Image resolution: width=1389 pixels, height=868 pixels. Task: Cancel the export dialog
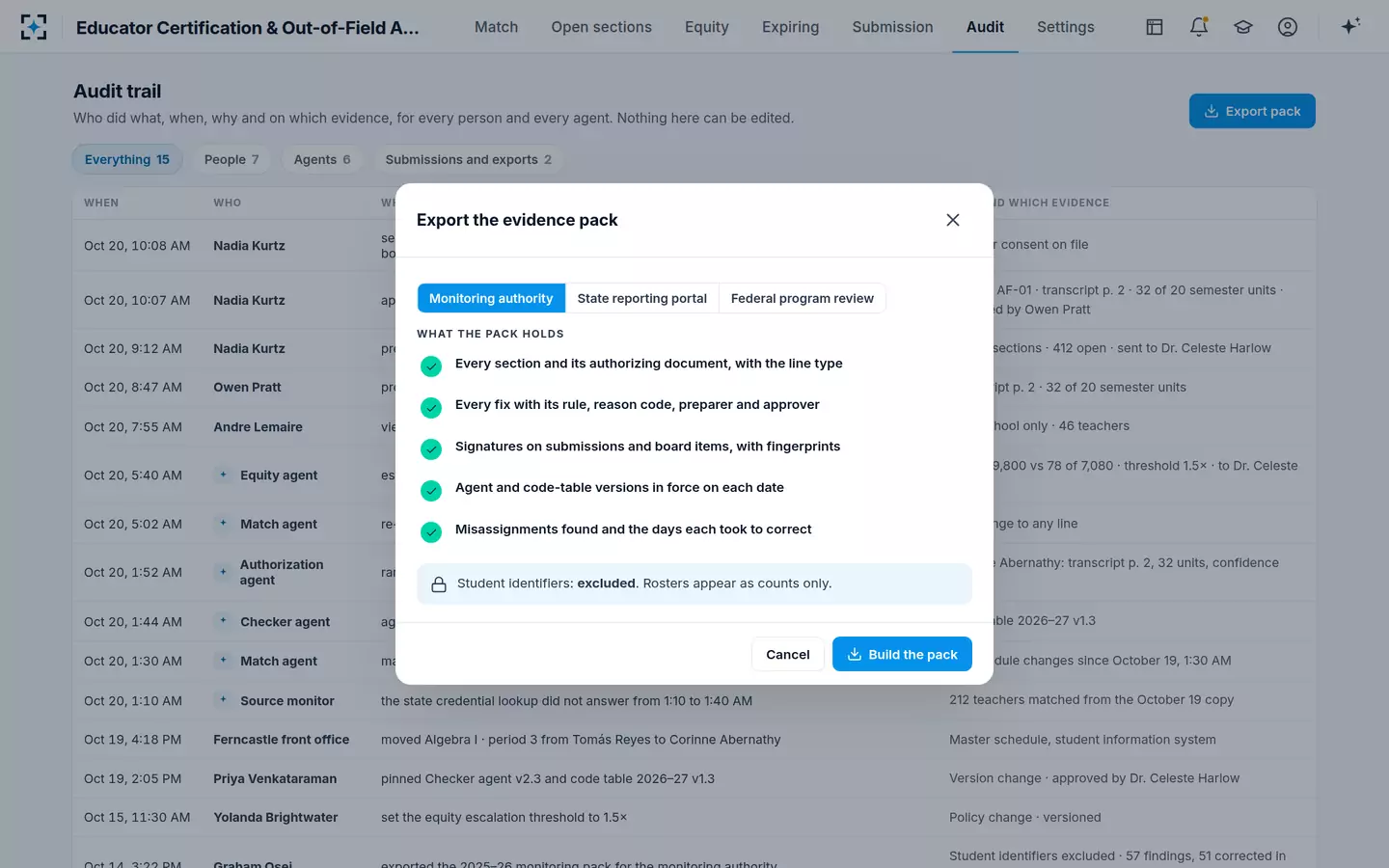click(x=788, y=654)
